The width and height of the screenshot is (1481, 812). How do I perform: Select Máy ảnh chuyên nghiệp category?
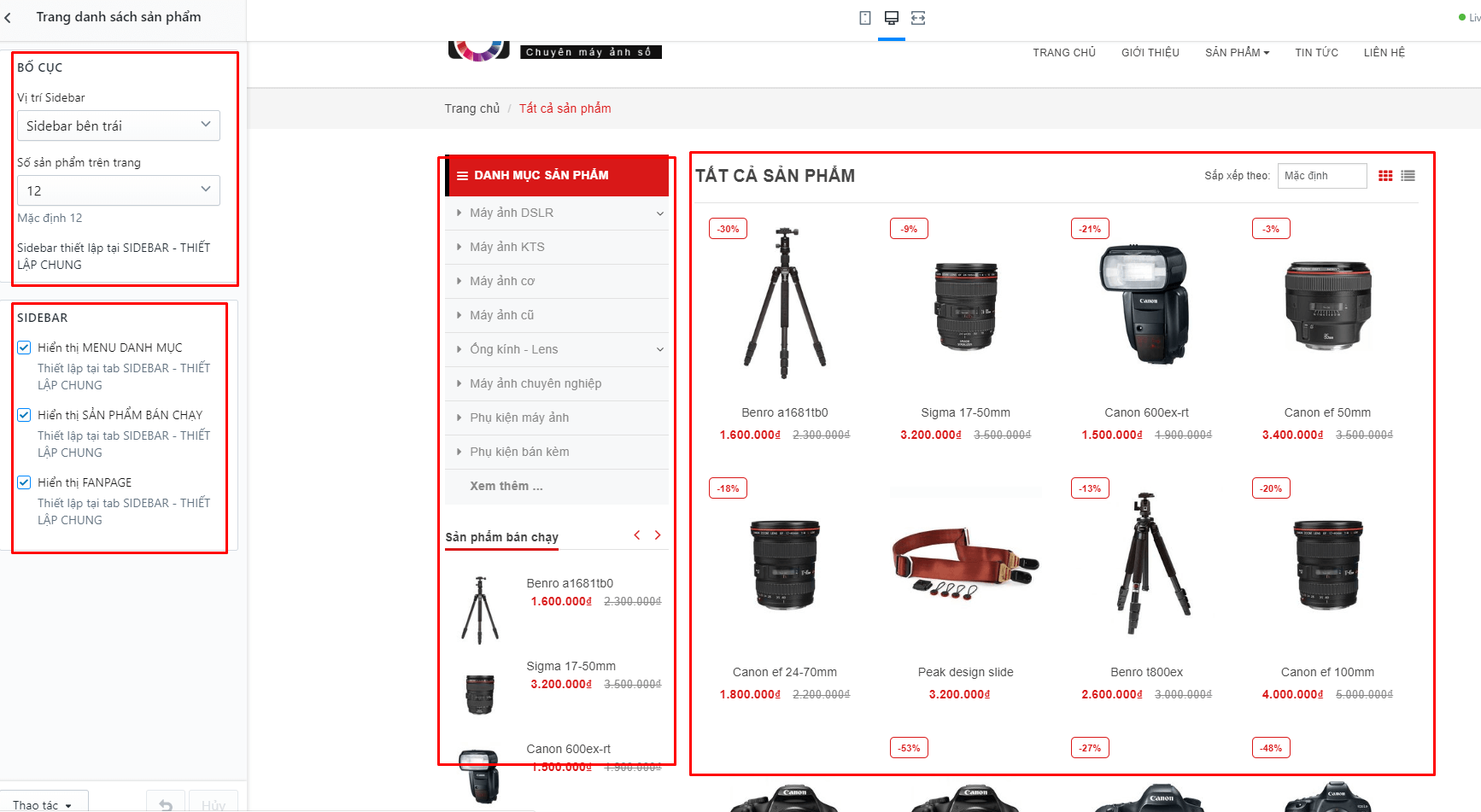pyautogui.click(x=536, y=383)
